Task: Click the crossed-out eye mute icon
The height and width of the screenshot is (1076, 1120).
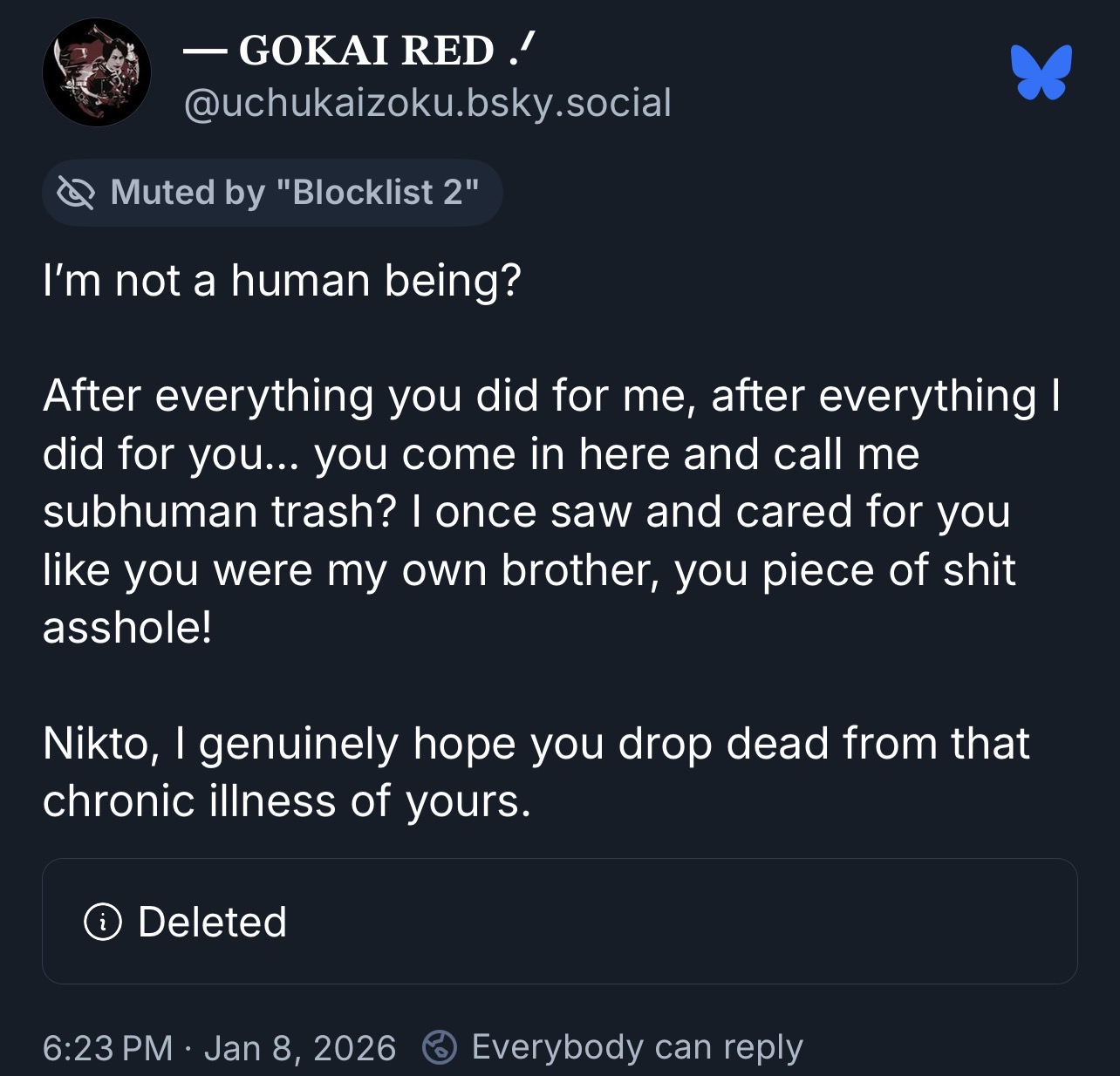Action: point(76,193)
